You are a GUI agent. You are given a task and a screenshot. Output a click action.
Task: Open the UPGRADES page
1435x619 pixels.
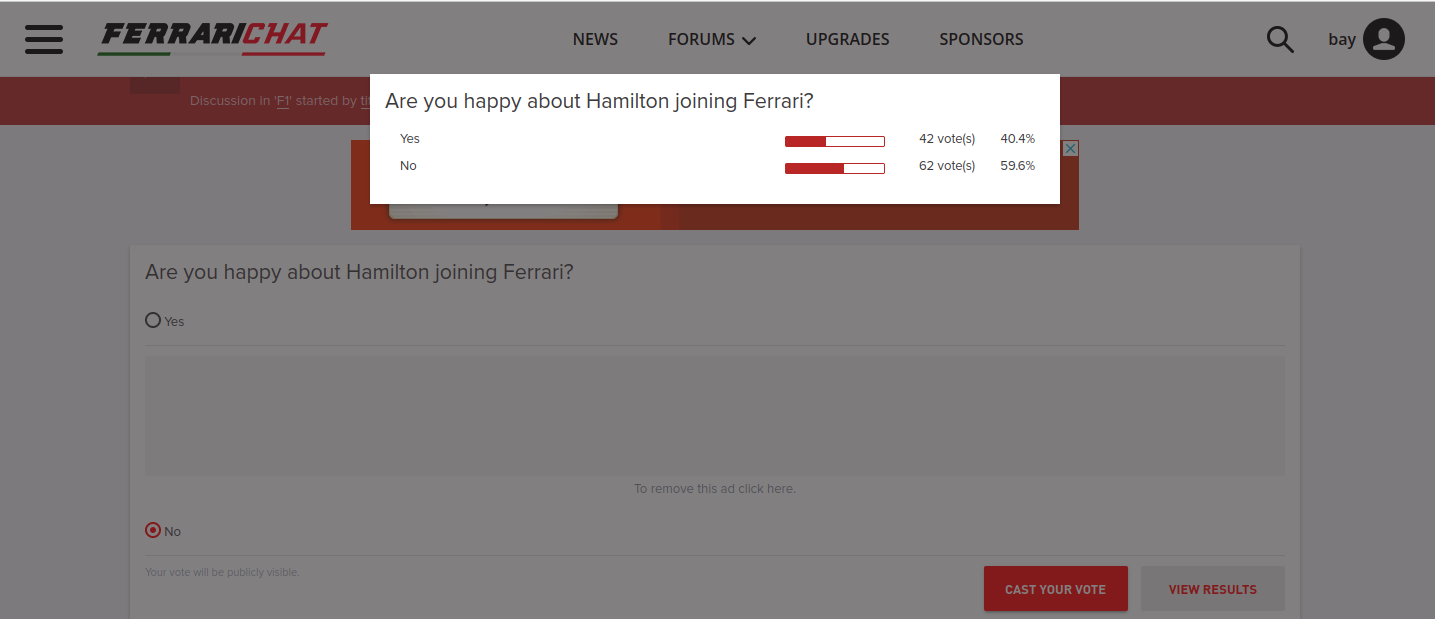[x=847, y=39]
